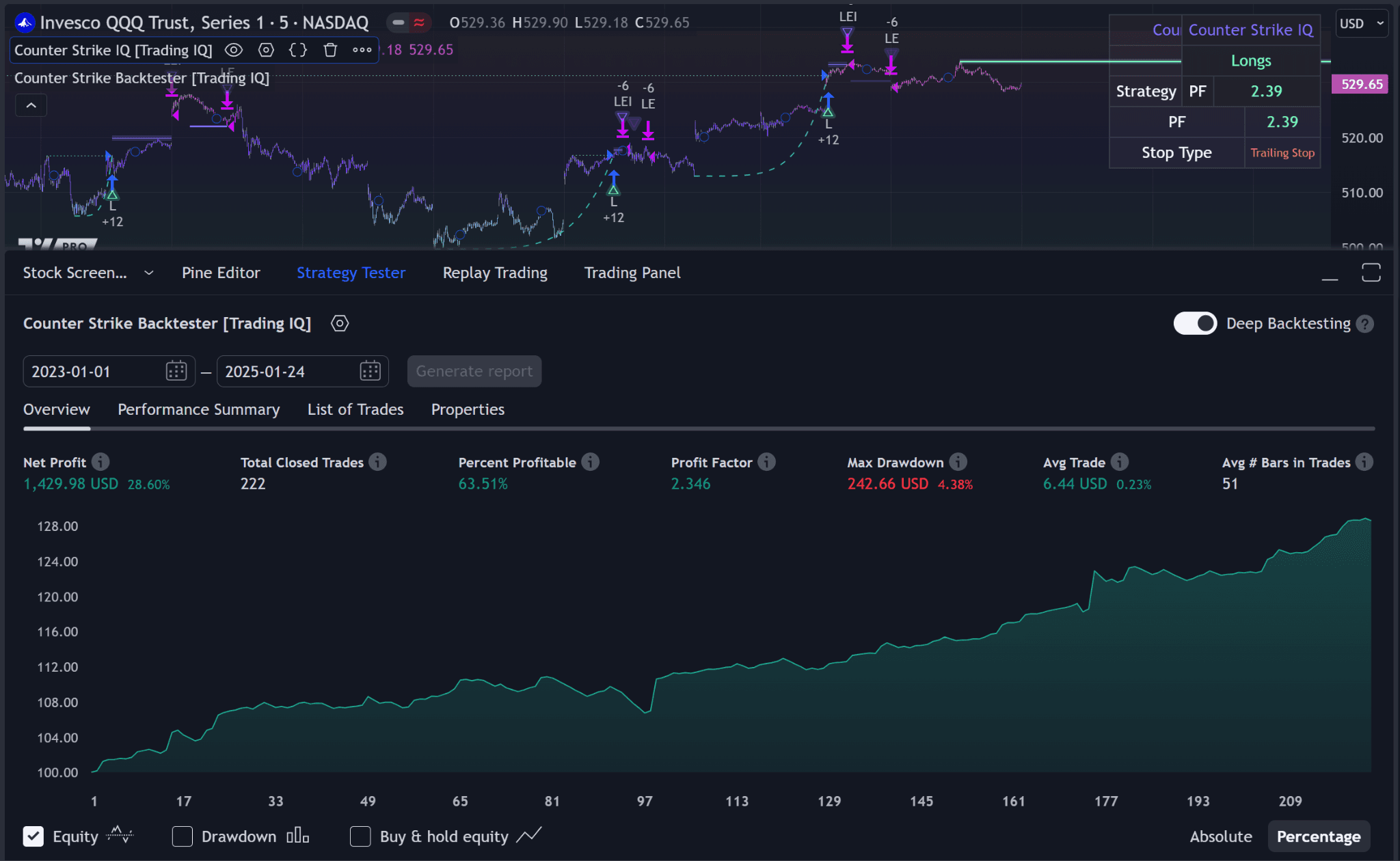The image size is (1400, 861).
Task: Click the Profit Factor 2.346 value
Action: 690,484
